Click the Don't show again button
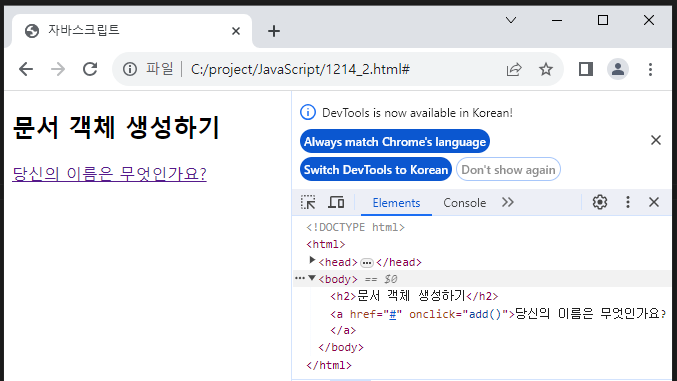This screenshot has height=381, width=677. (x=508, y=170)
